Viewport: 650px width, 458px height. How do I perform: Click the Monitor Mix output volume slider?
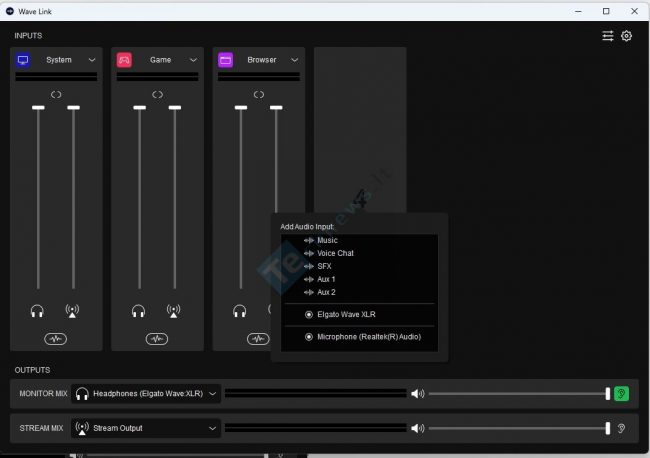[520, 393]
